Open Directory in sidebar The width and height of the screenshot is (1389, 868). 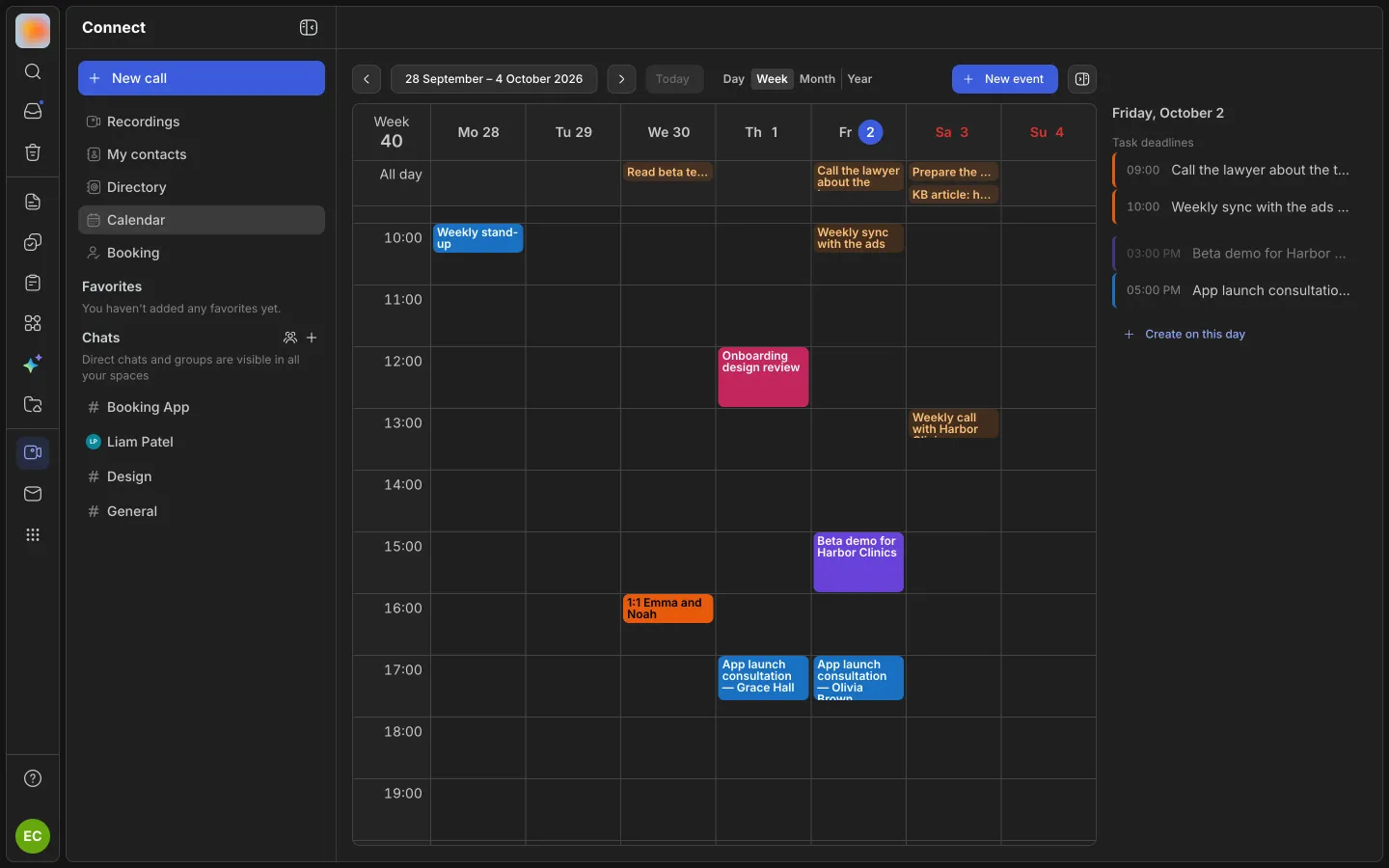point(202,187)
